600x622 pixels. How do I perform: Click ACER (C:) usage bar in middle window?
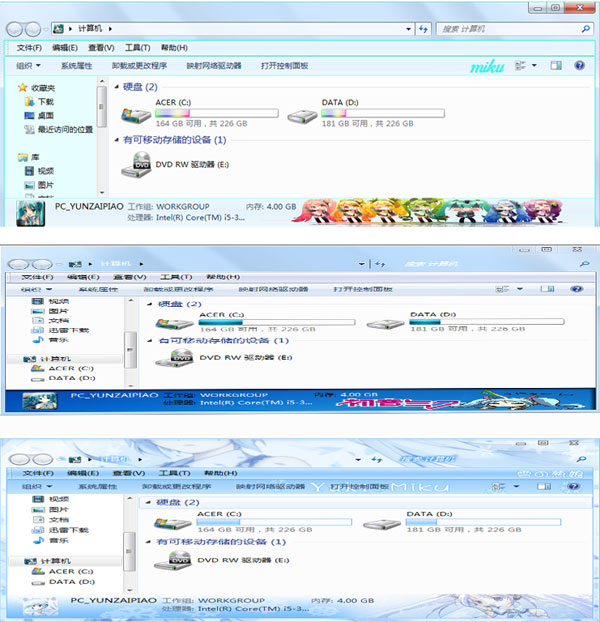(277, 323)
